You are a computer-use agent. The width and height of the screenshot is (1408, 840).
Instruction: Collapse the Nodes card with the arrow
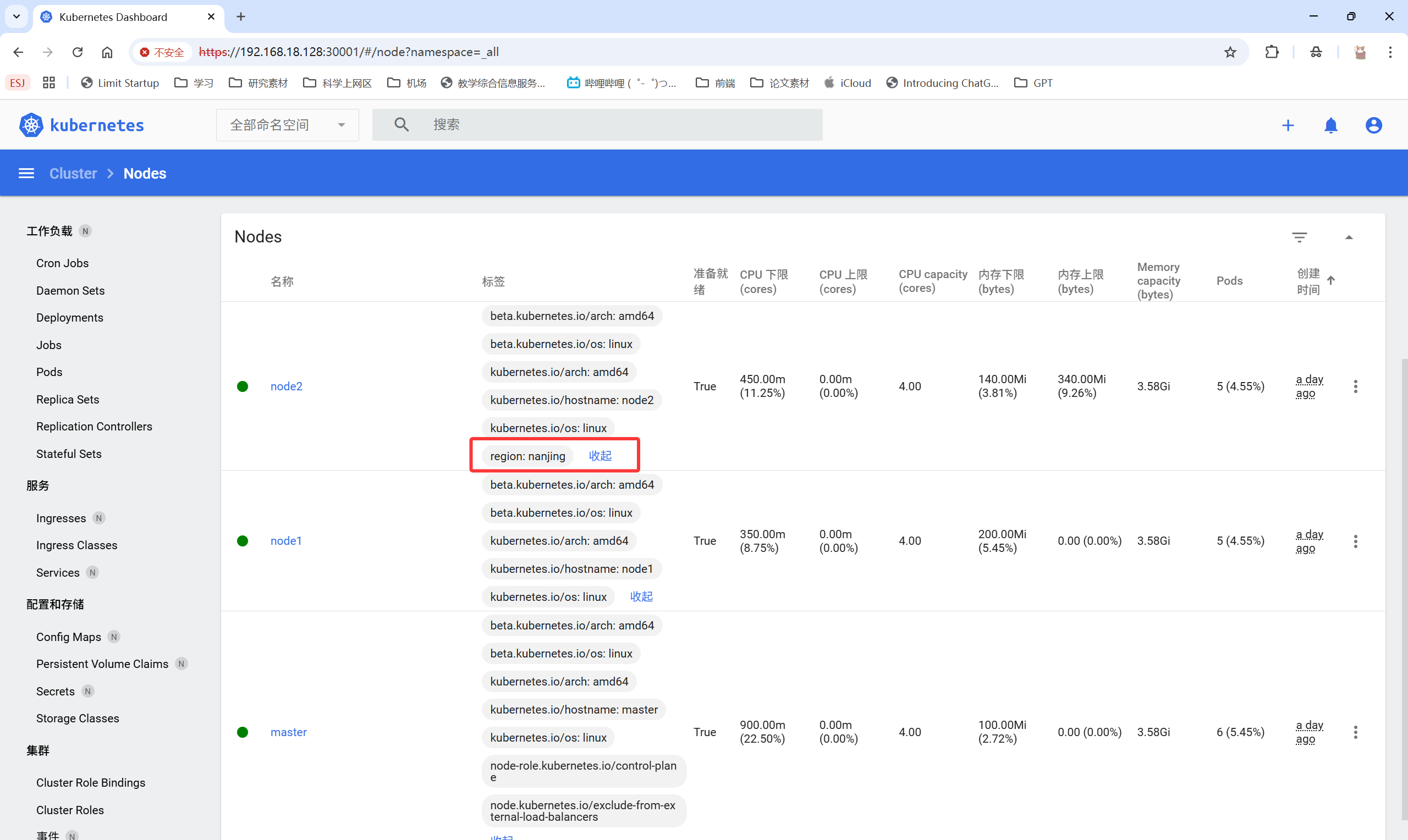[x=1349, y=237]
